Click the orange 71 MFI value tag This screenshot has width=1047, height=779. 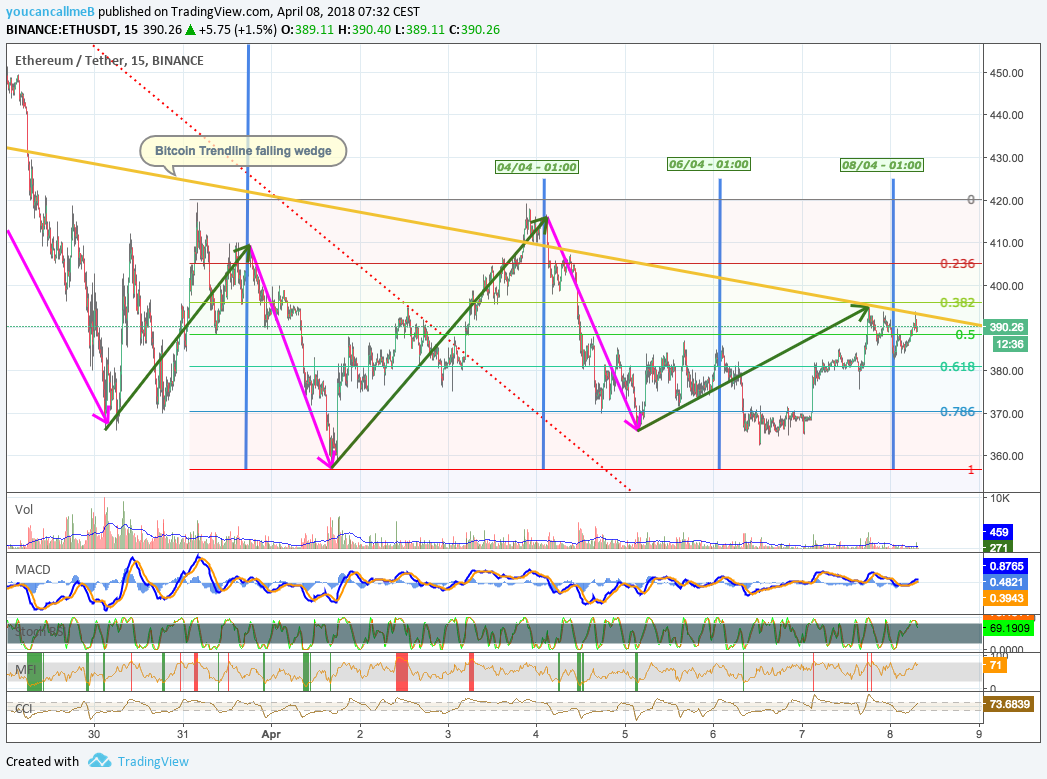[995, 666]
